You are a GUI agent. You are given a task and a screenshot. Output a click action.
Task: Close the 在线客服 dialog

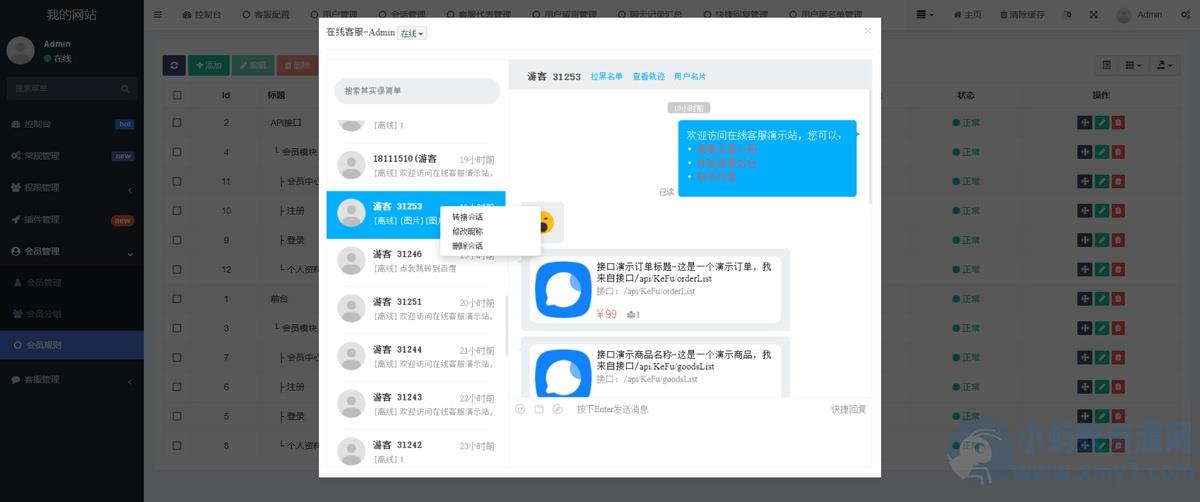pos(867,31)
